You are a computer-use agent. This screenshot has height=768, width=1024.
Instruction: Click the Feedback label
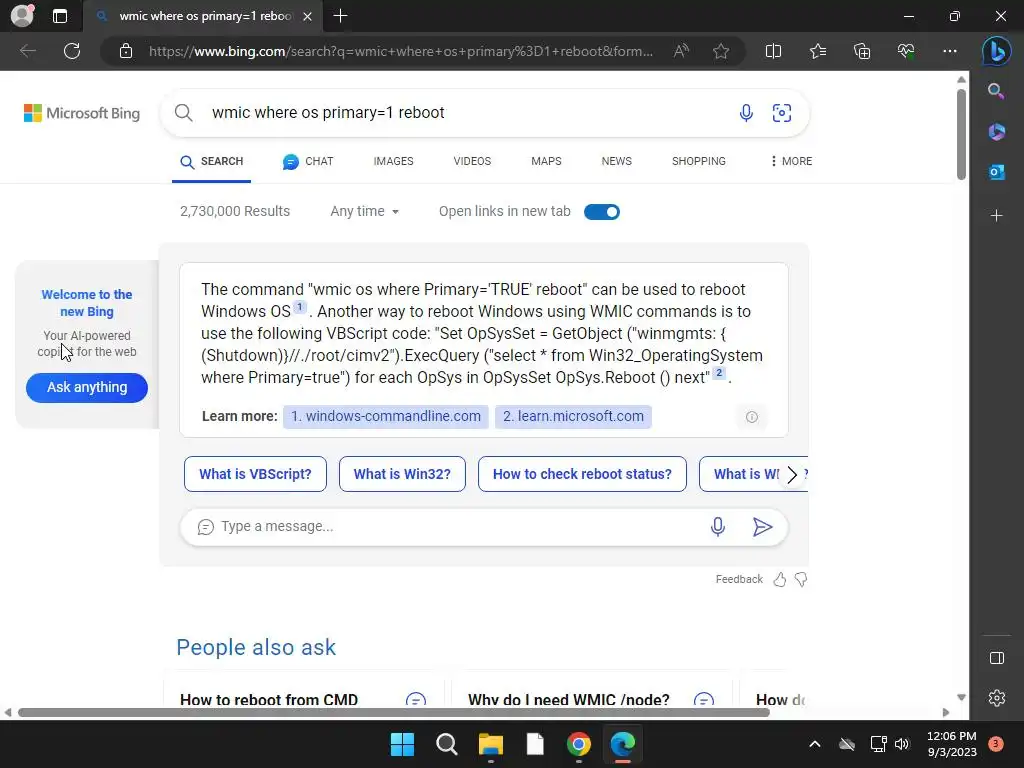(x=739, y=579)
